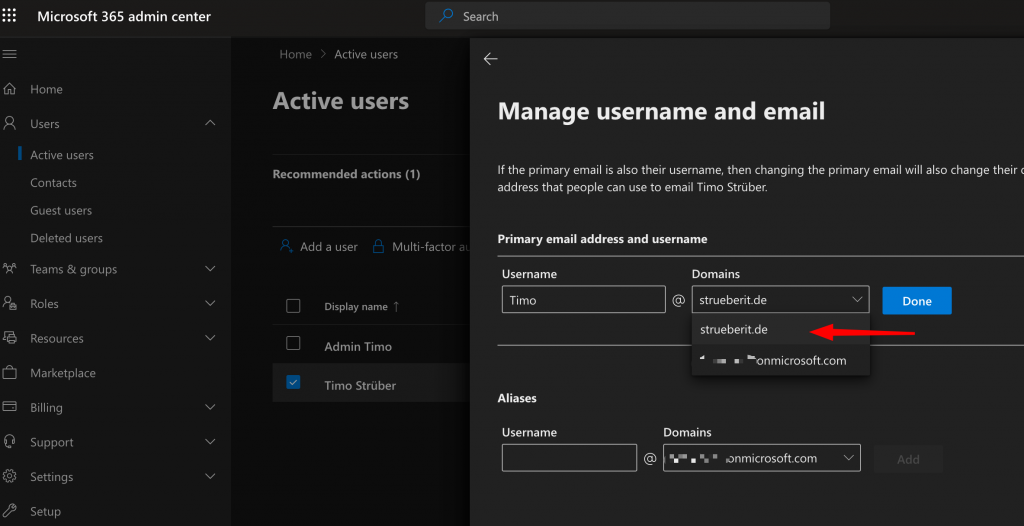Click the back arrow in panel
This screenshot has width=1024, height=526.
pos(490,59)
